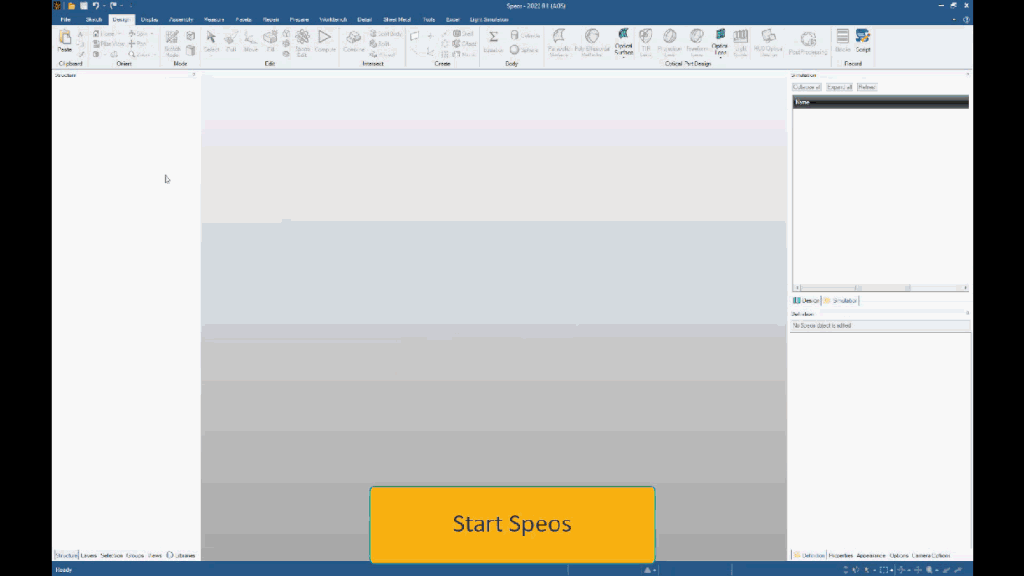Create a Light Guide
The width and height of the screenshot is (1024, 576).
741,43
